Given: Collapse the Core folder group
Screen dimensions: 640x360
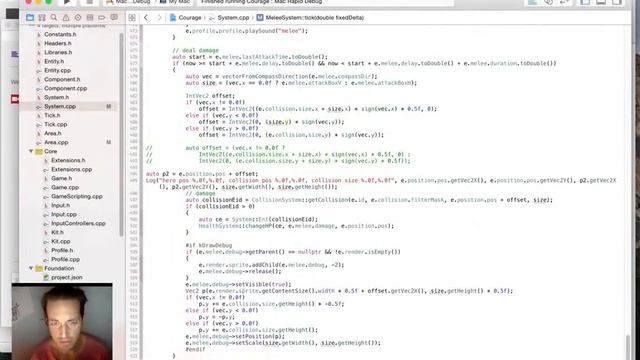Looking at the screenshot, I should 31,151.
